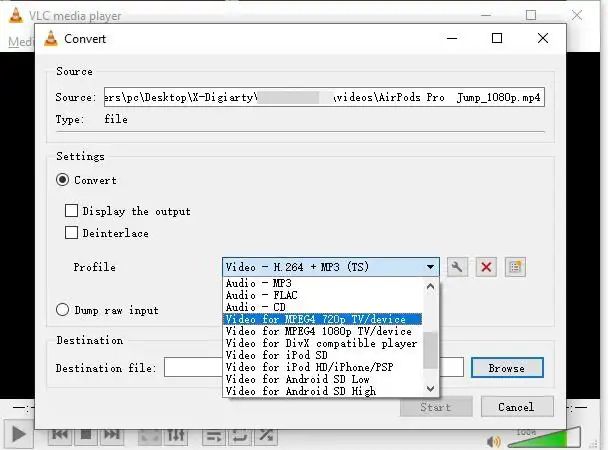The width and height of the screenshot is (608, 450).
Task: Click the Browse button
Action: point(507,367)
